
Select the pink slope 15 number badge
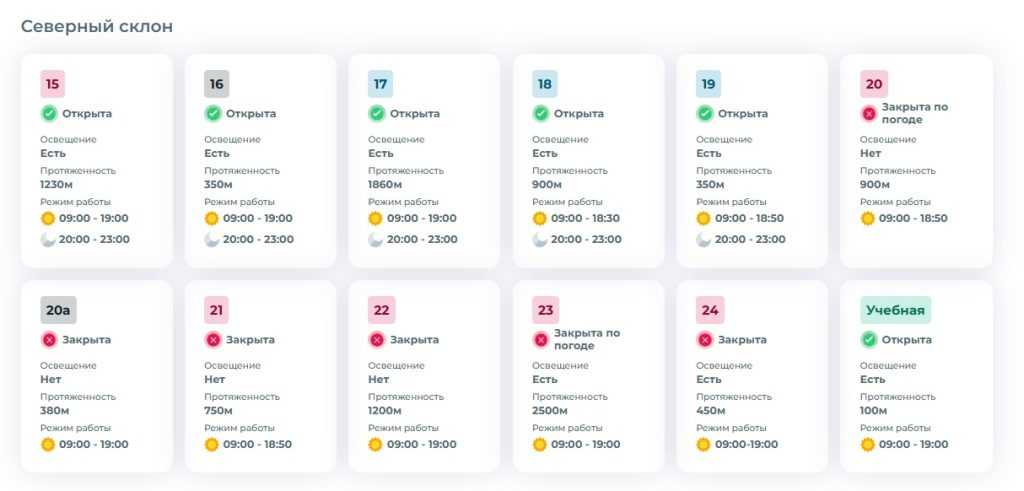coord(52,84)
